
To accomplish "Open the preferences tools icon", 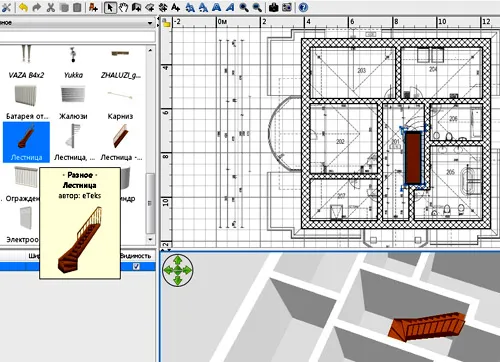I will pos(6,7).
